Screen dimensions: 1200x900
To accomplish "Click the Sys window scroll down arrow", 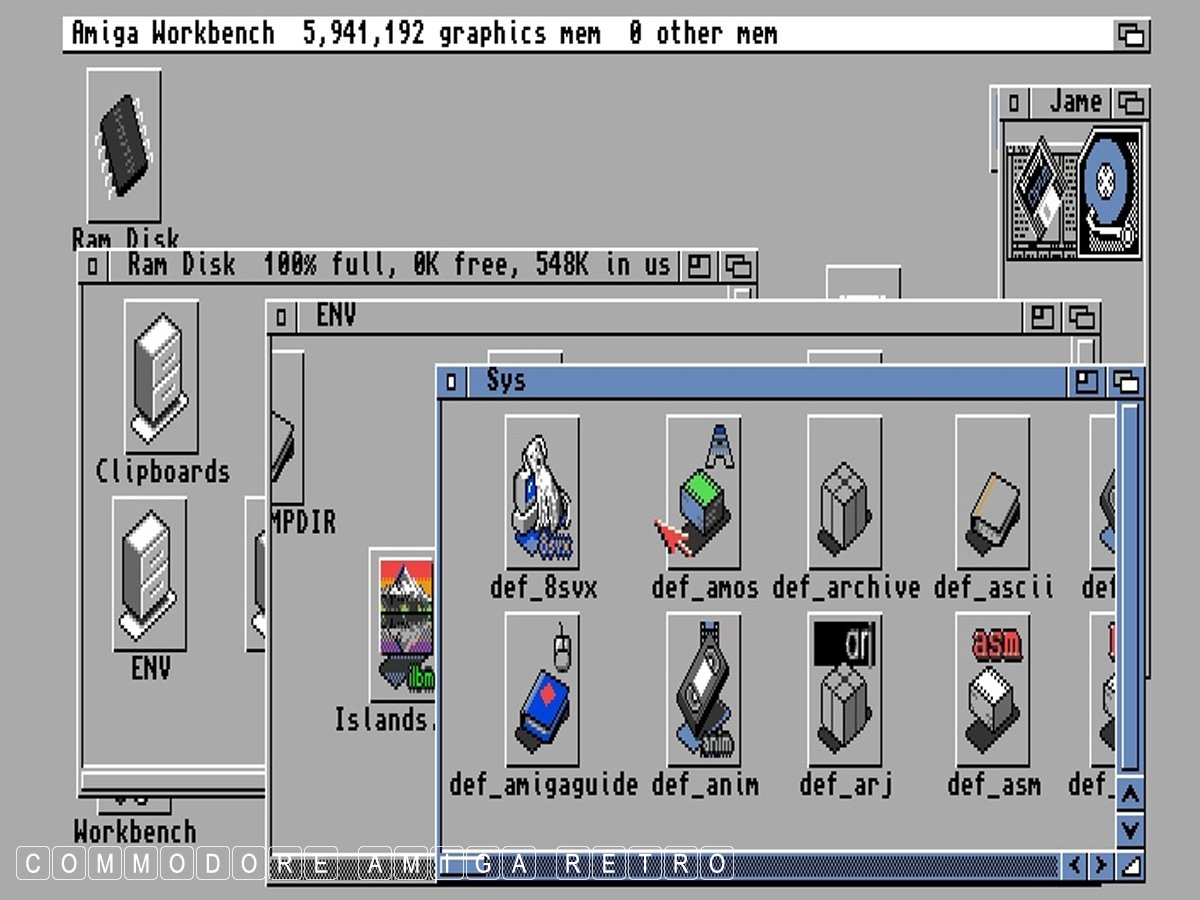I will click(1129, 829).
